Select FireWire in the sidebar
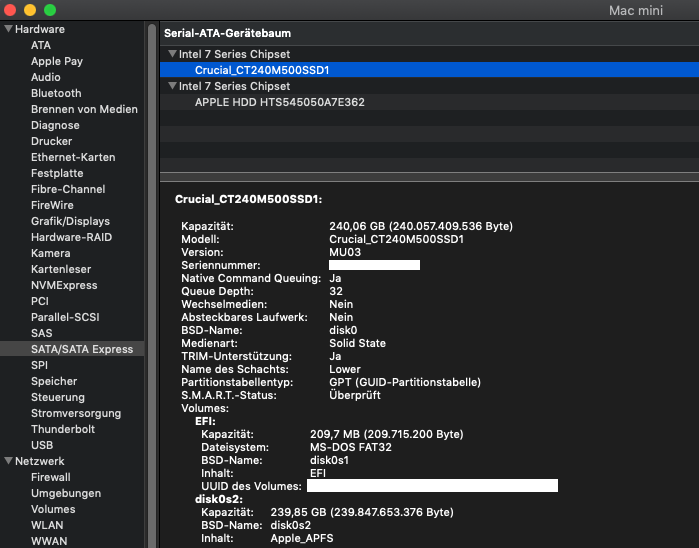Image resolution: width=699 pixels, height=548 pixels. (52, 206)
